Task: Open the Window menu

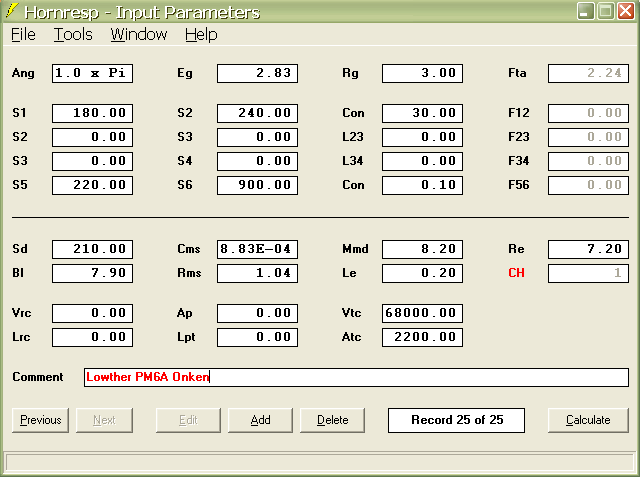Action: (139, 35)
